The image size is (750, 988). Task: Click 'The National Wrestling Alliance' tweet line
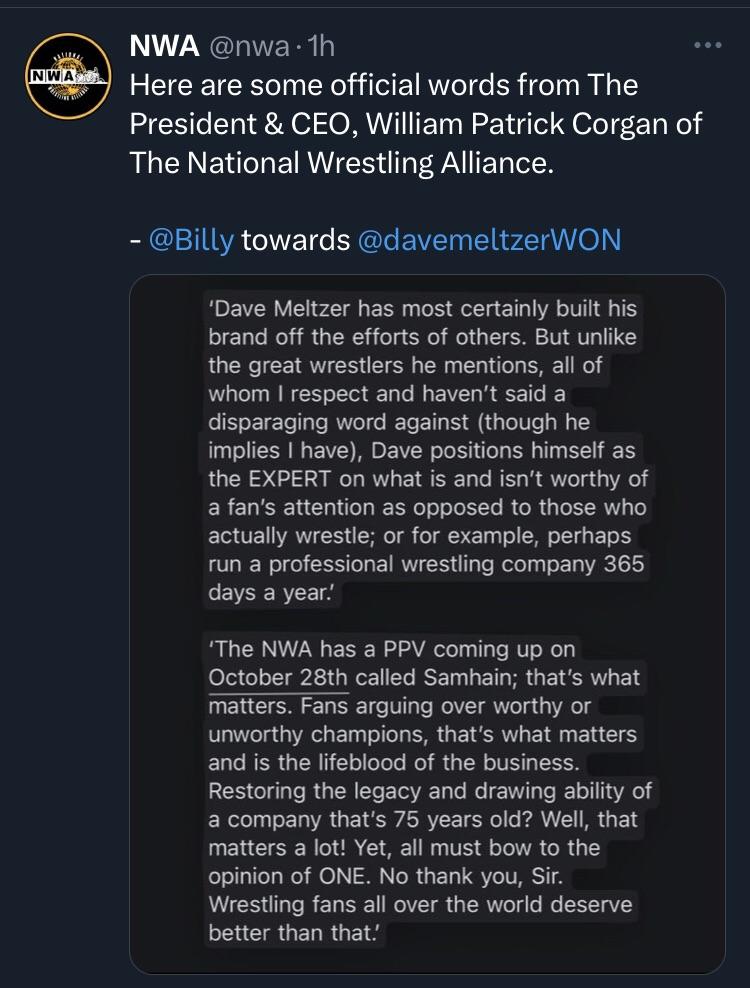click(x=342, y=163)
